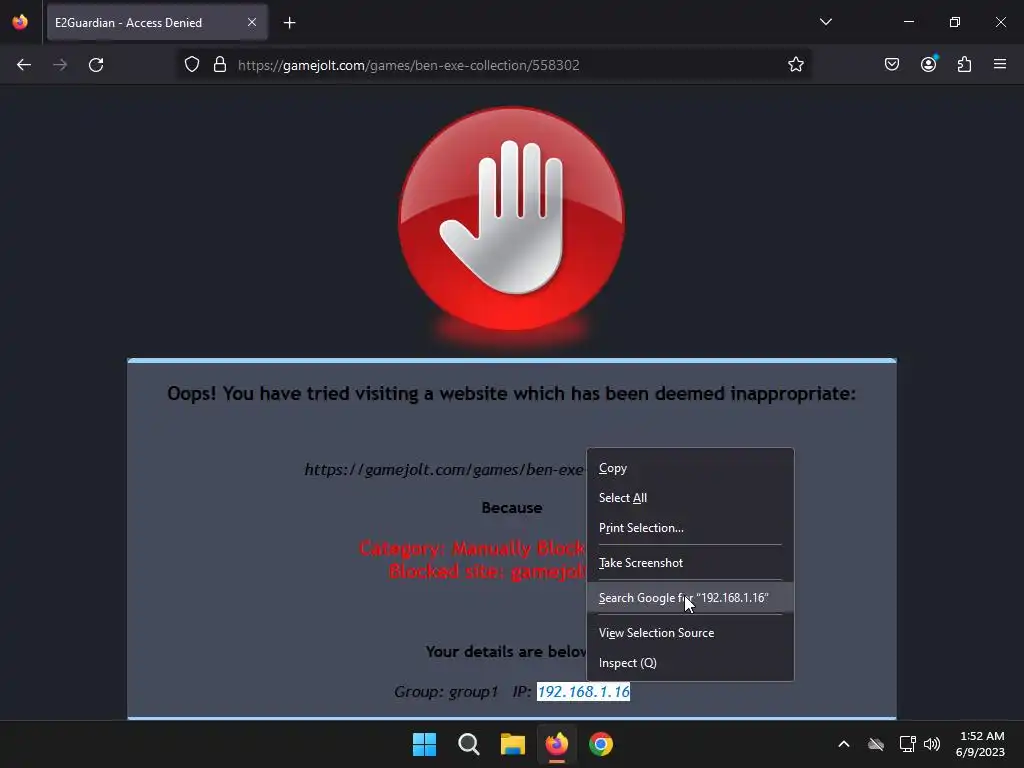
Task: Open Windows Search from the taskbar
Action: [468, 744]
